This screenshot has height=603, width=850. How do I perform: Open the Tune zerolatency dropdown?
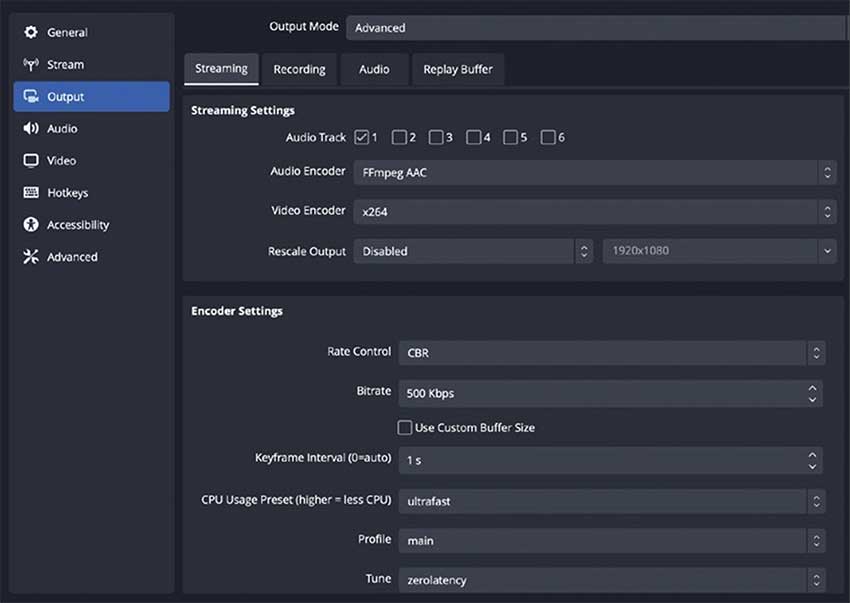pos(610,579)
